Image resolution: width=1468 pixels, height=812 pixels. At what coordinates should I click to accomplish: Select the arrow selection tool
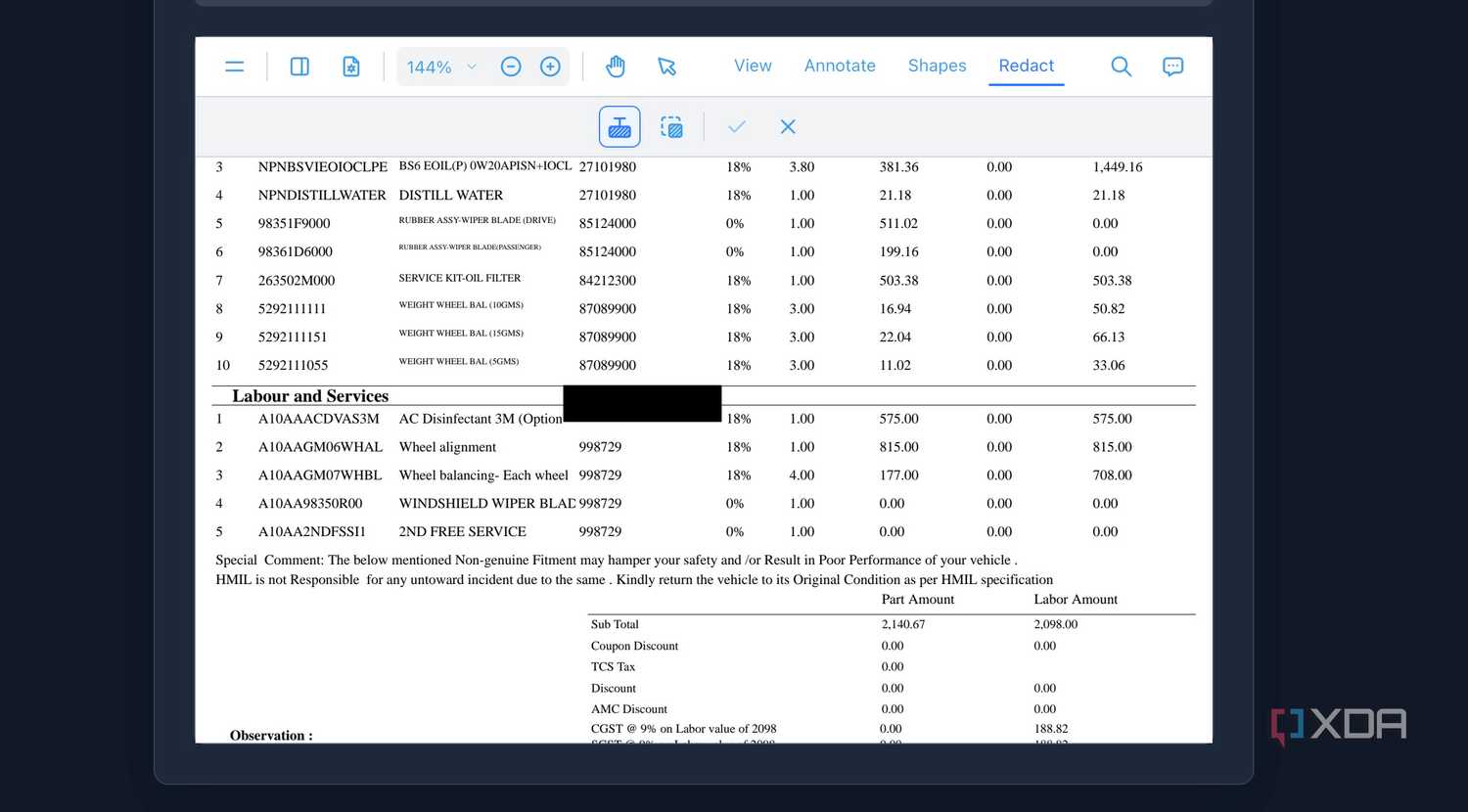(x=667, y=67)
